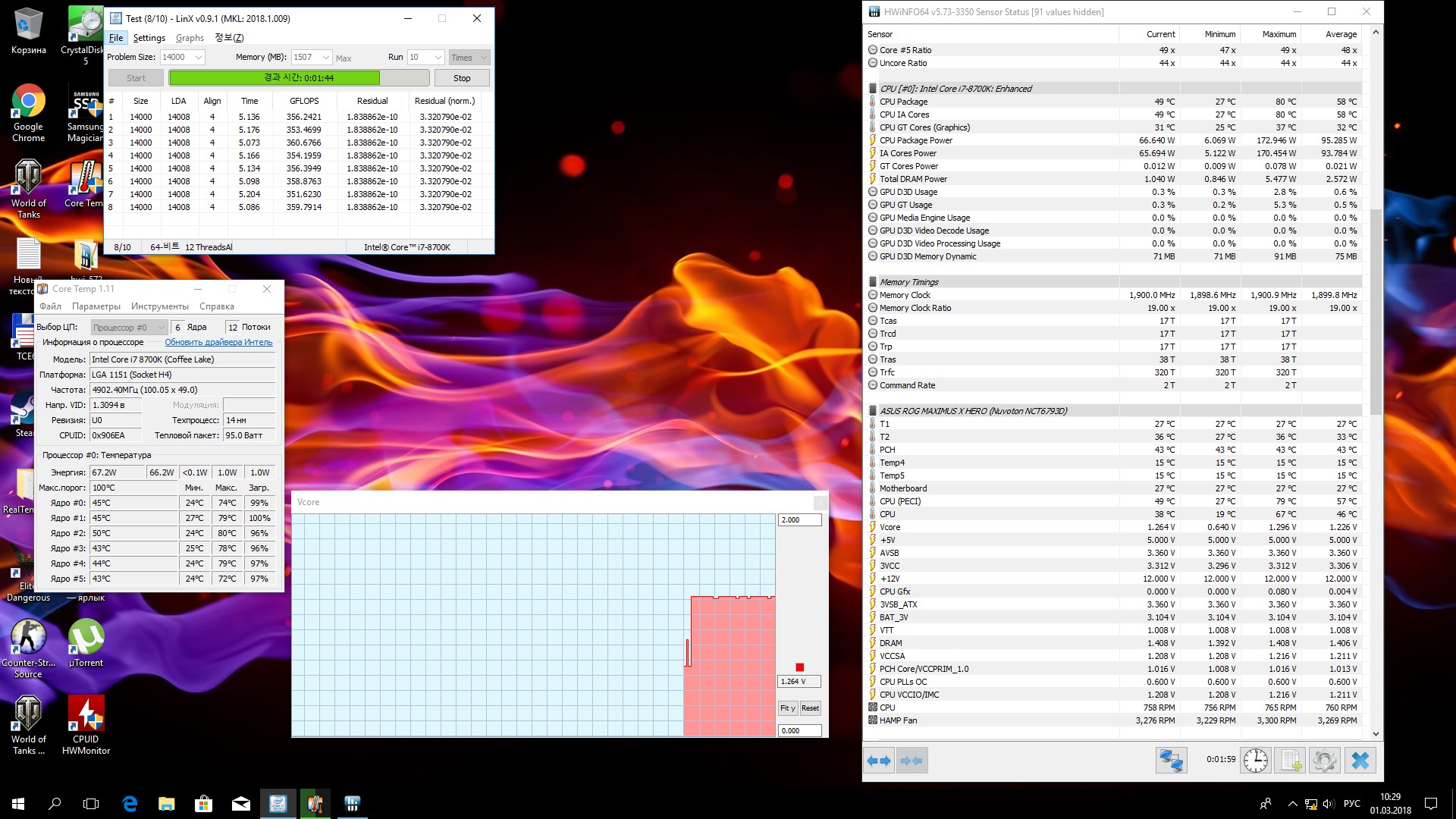Click the clock reset timer icon

point(1255,761)
